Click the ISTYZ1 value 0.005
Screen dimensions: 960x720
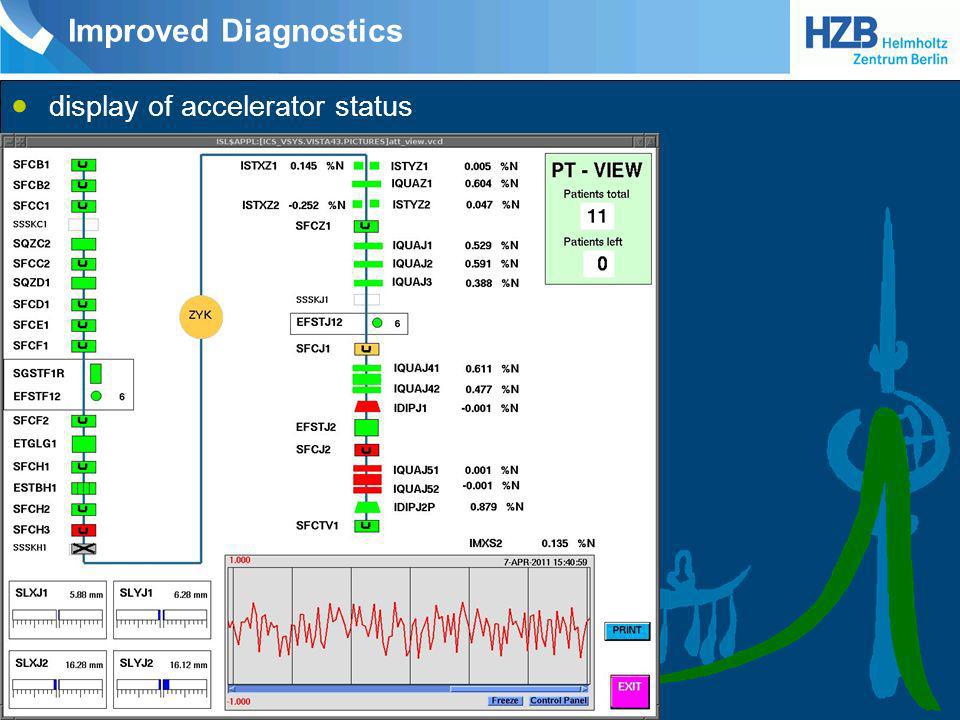pyautogui.click(x=478, y=167)
